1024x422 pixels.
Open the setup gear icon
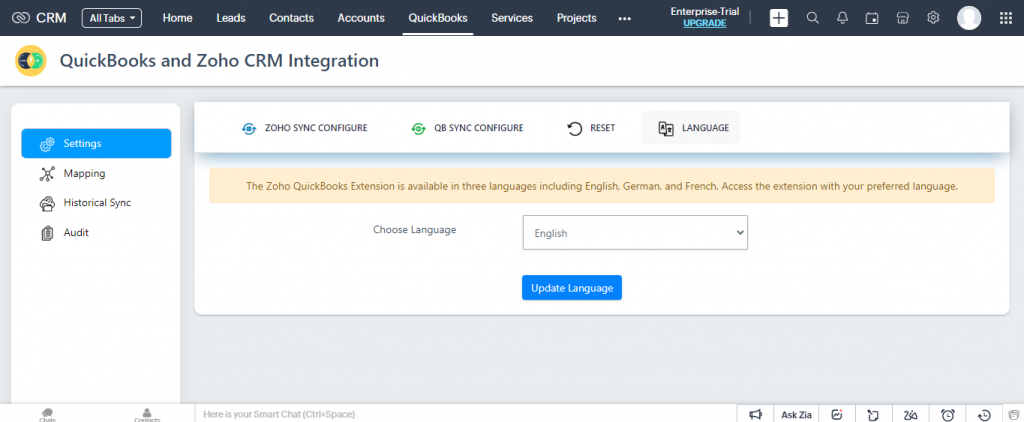(x=933, y=18)
